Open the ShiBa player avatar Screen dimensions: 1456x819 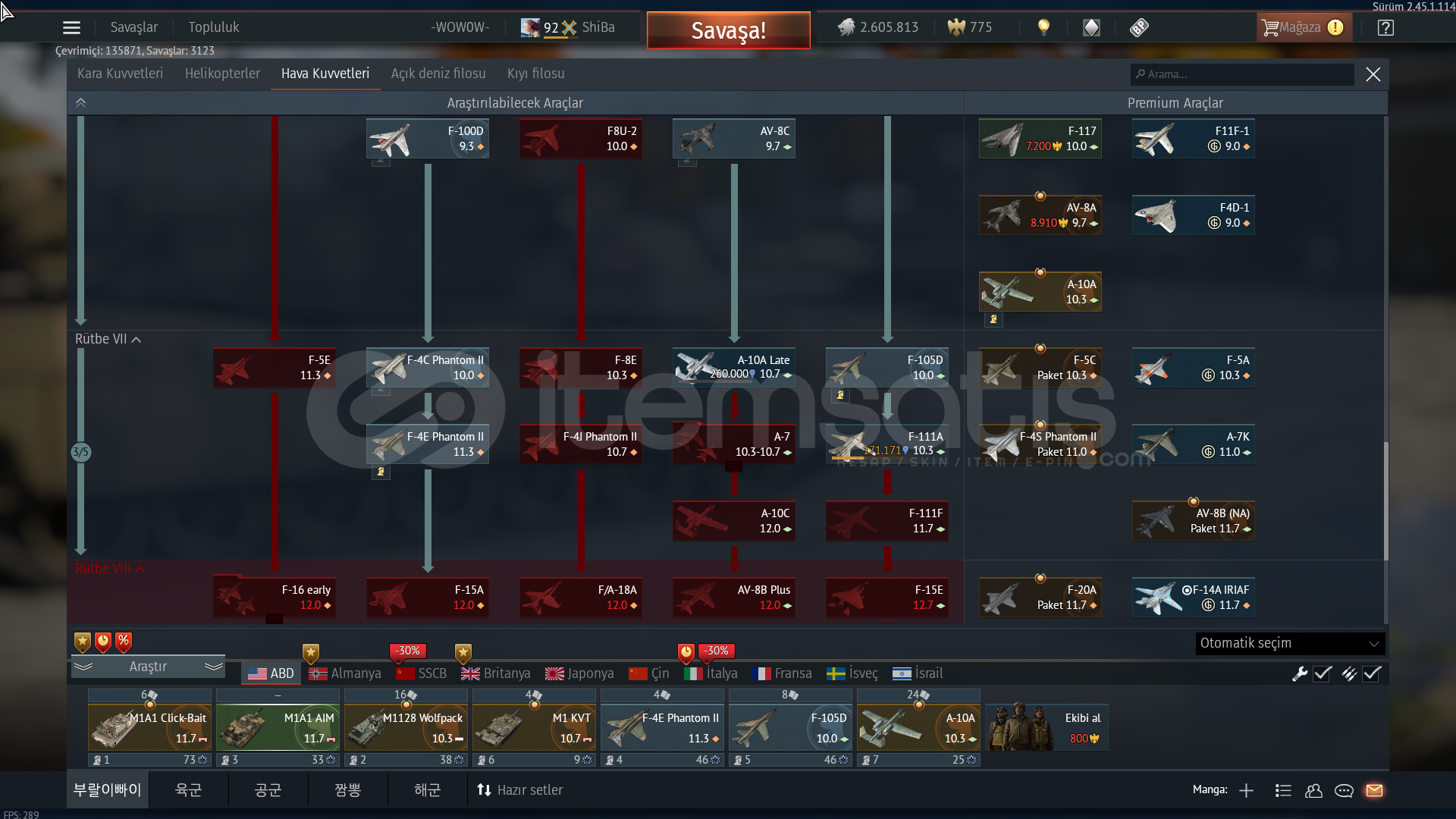(530, 27)
